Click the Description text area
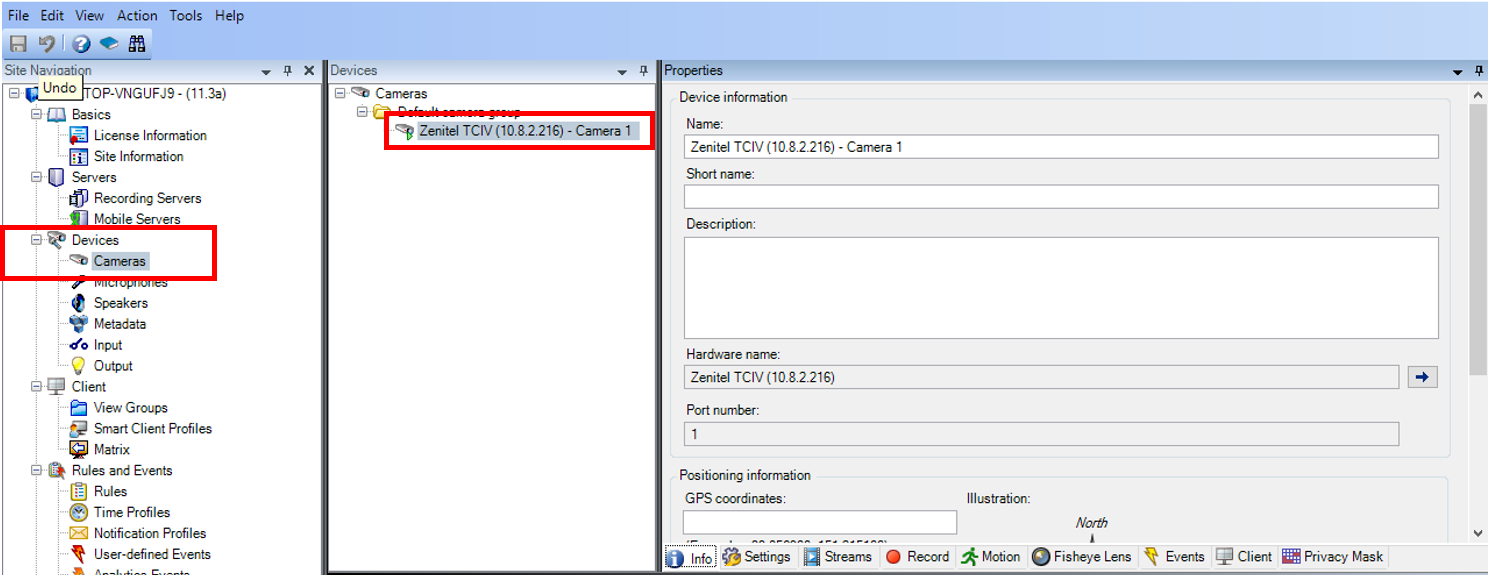The image size is (1488, 575). point(1061,288)
